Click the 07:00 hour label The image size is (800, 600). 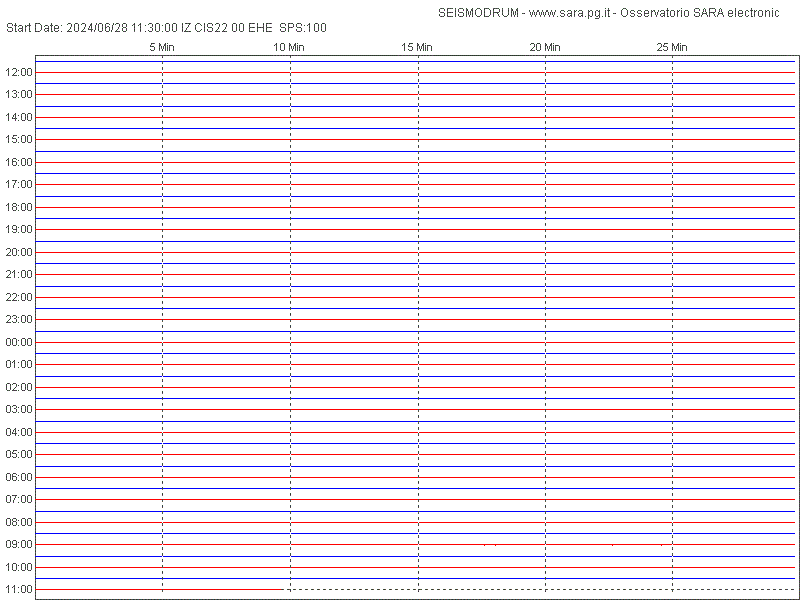click(18, 499)
